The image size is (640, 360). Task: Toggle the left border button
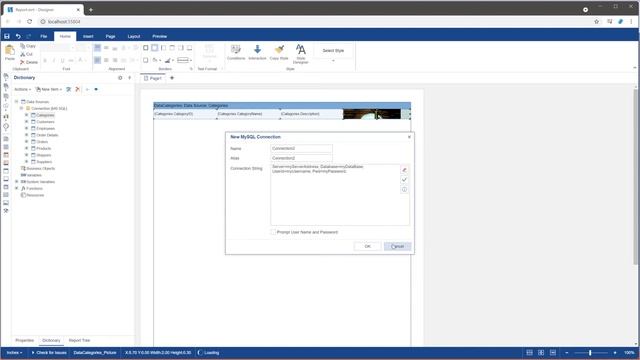tap(163, 48)
